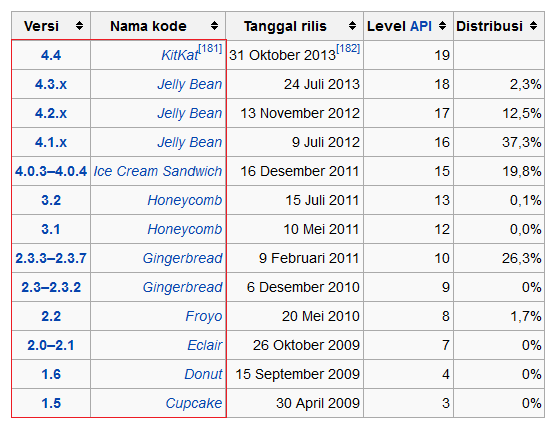553x426 pixels.
Task: Click the 37,3% distribution value
Action: pos(522,142)
